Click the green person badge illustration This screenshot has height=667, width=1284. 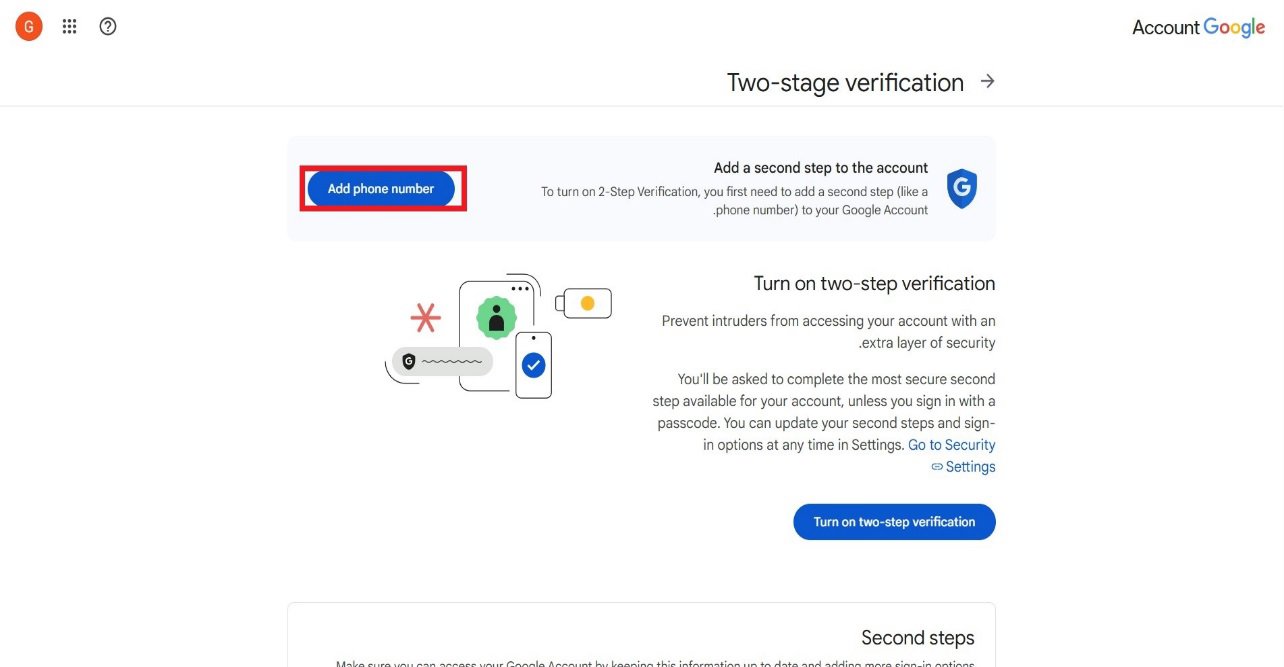[496, 319]
